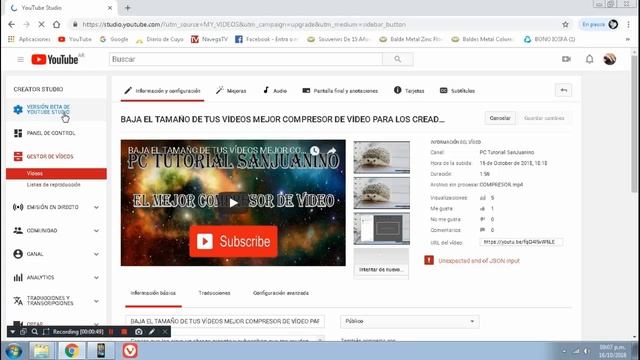Select the Configuración avanzada tab
Screen dimensions: 640x360
pos(281,293)
